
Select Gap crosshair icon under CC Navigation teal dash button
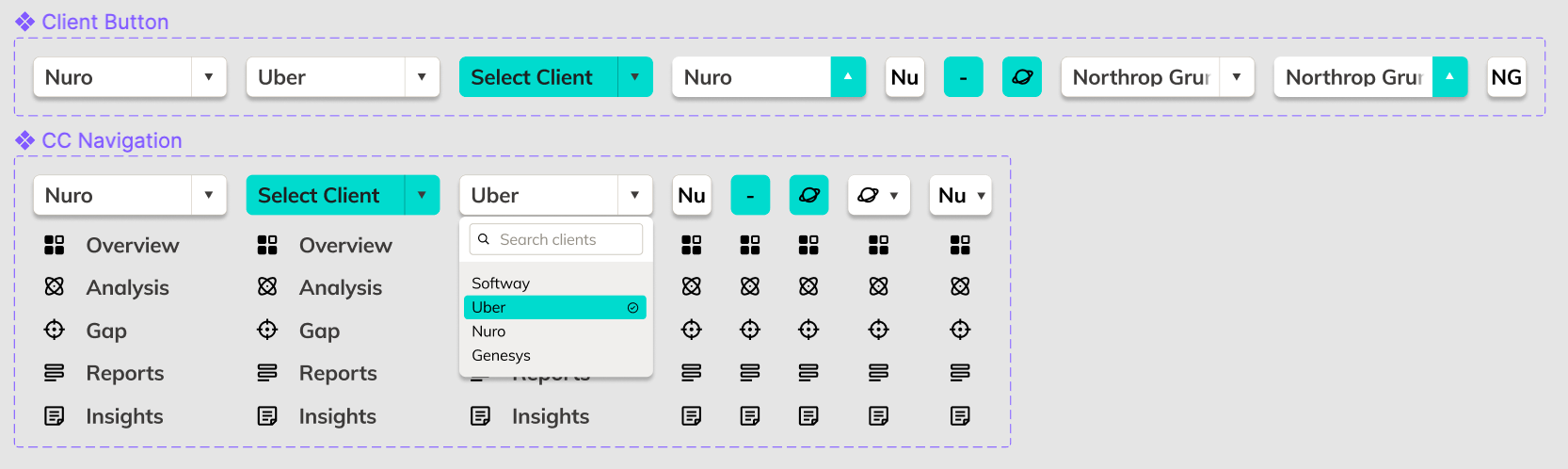750,330
